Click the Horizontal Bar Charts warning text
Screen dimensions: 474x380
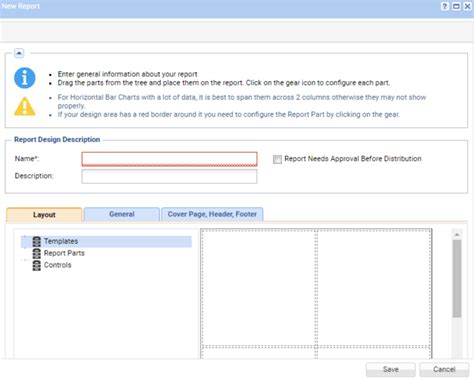click(x=242, y=101)
